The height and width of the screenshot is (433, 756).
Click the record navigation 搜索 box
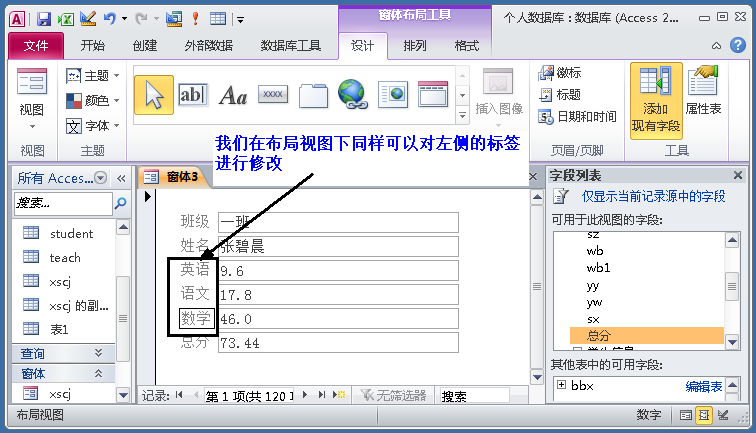tap(474, 396)
